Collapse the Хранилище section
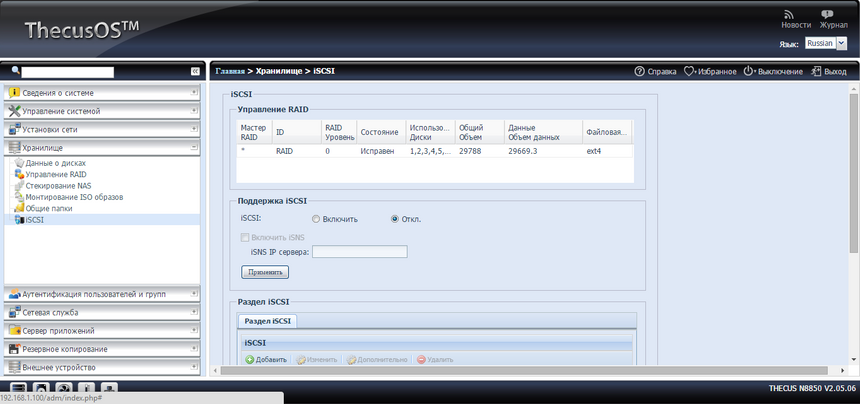 click(194, 147)
